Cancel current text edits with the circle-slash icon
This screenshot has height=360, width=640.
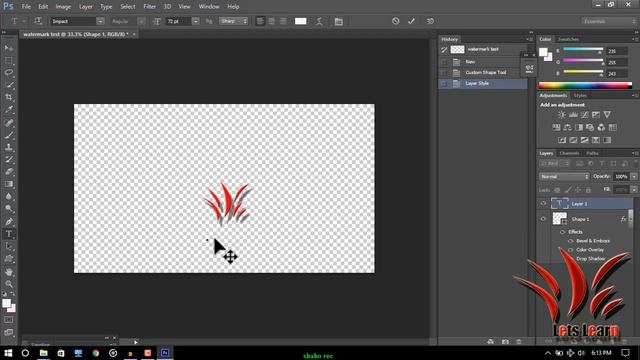(x=396, y=21)
